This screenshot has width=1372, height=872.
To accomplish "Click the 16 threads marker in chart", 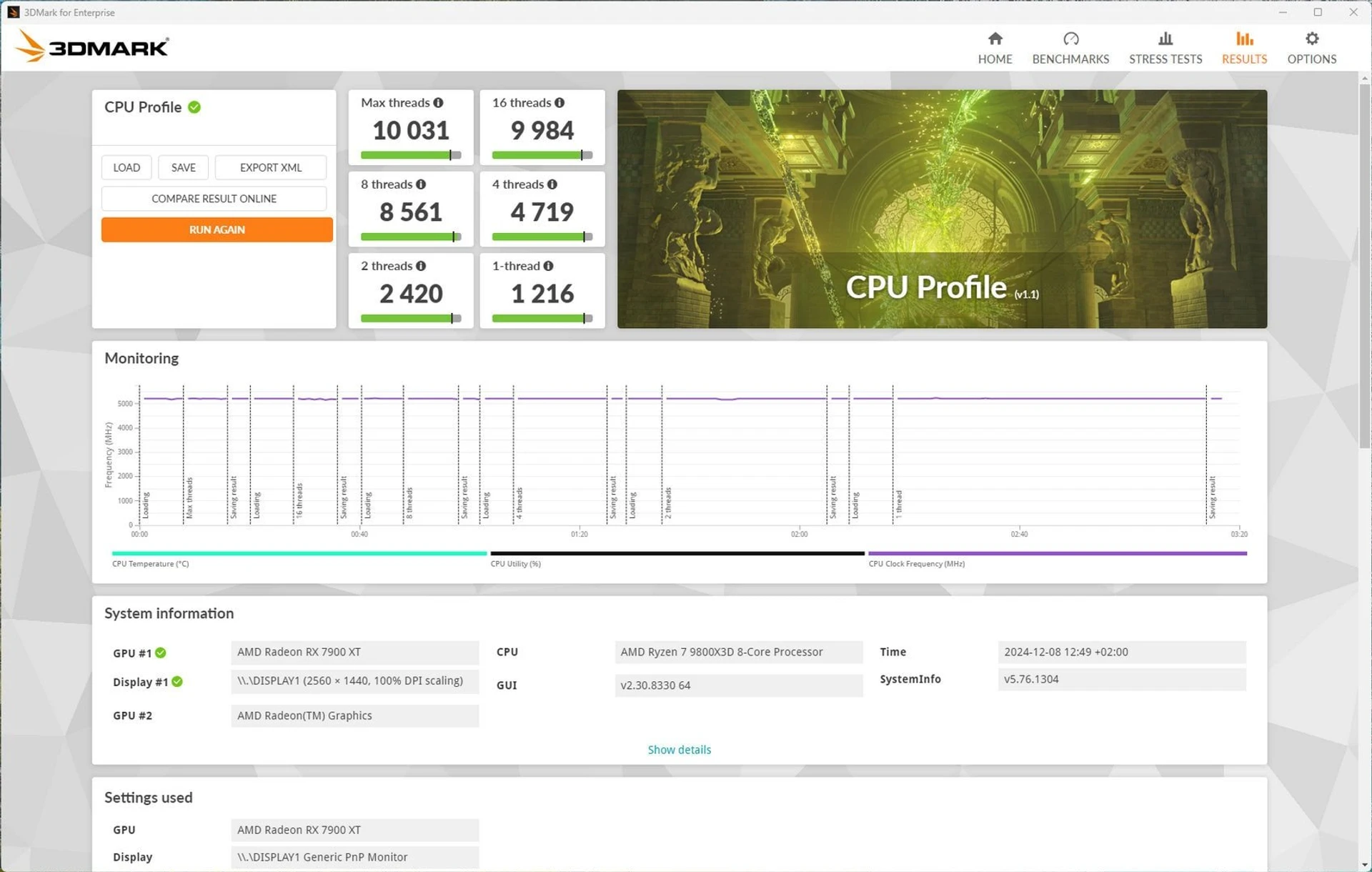I will [x=299, y=500].
